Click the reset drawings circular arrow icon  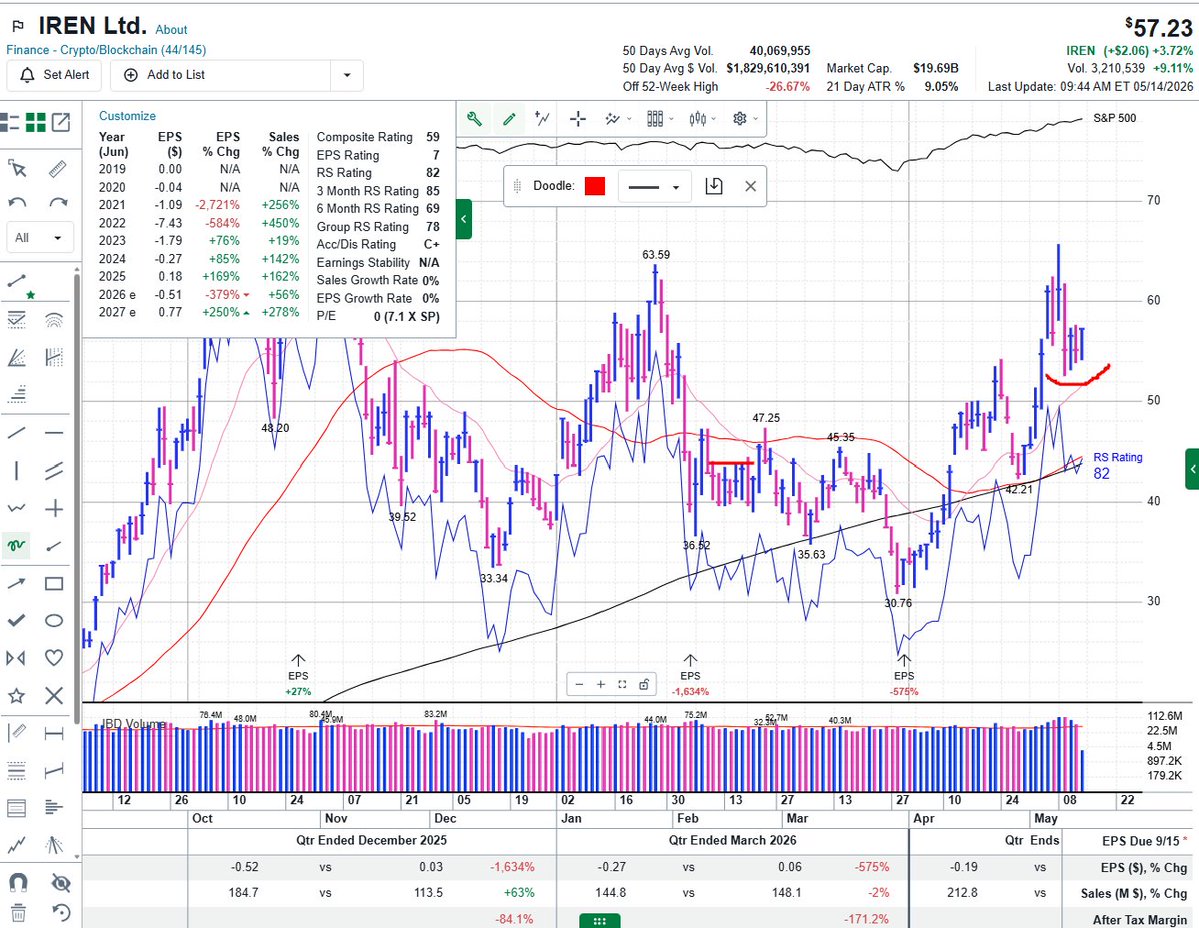point(60,912)
